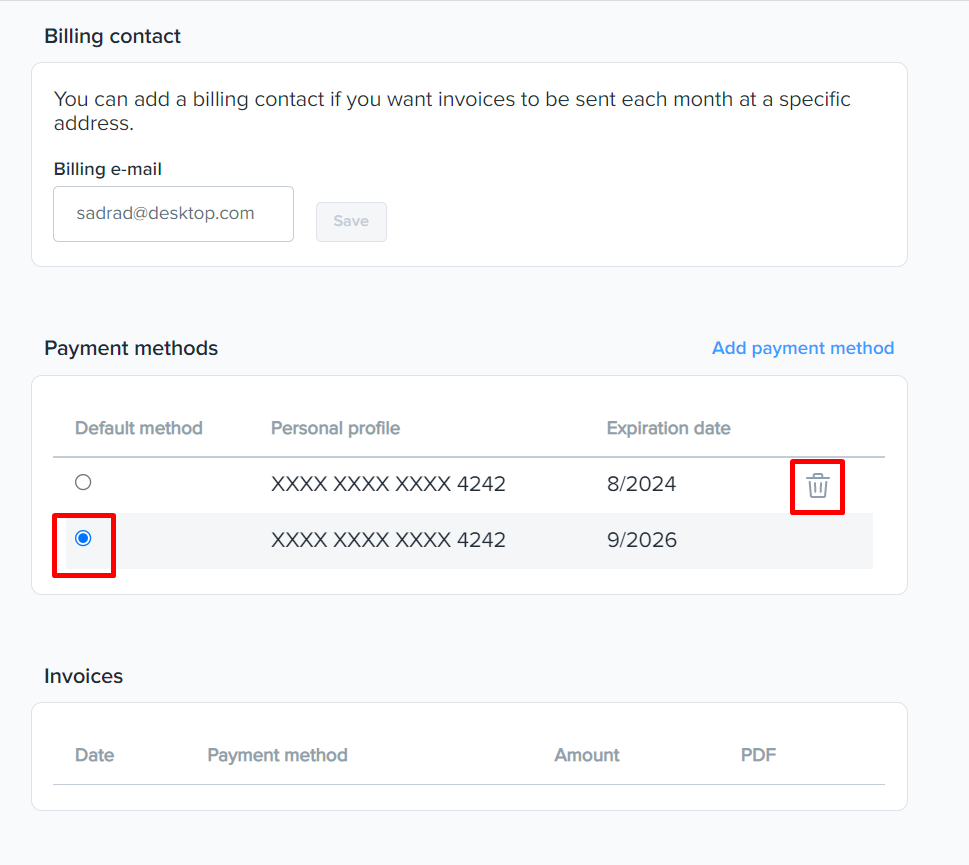Viewport: 969px width, 865px height.
Task: Click the 9/2026 expiration date value
Action: [x=641, y=541]
